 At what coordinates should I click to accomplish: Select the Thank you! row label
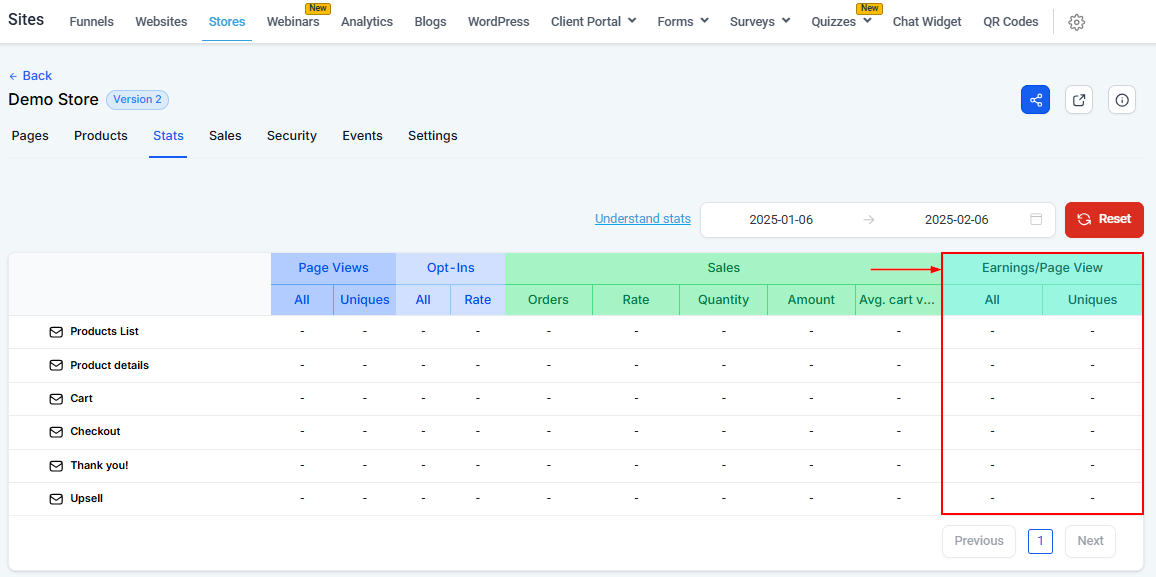point(100,466)
